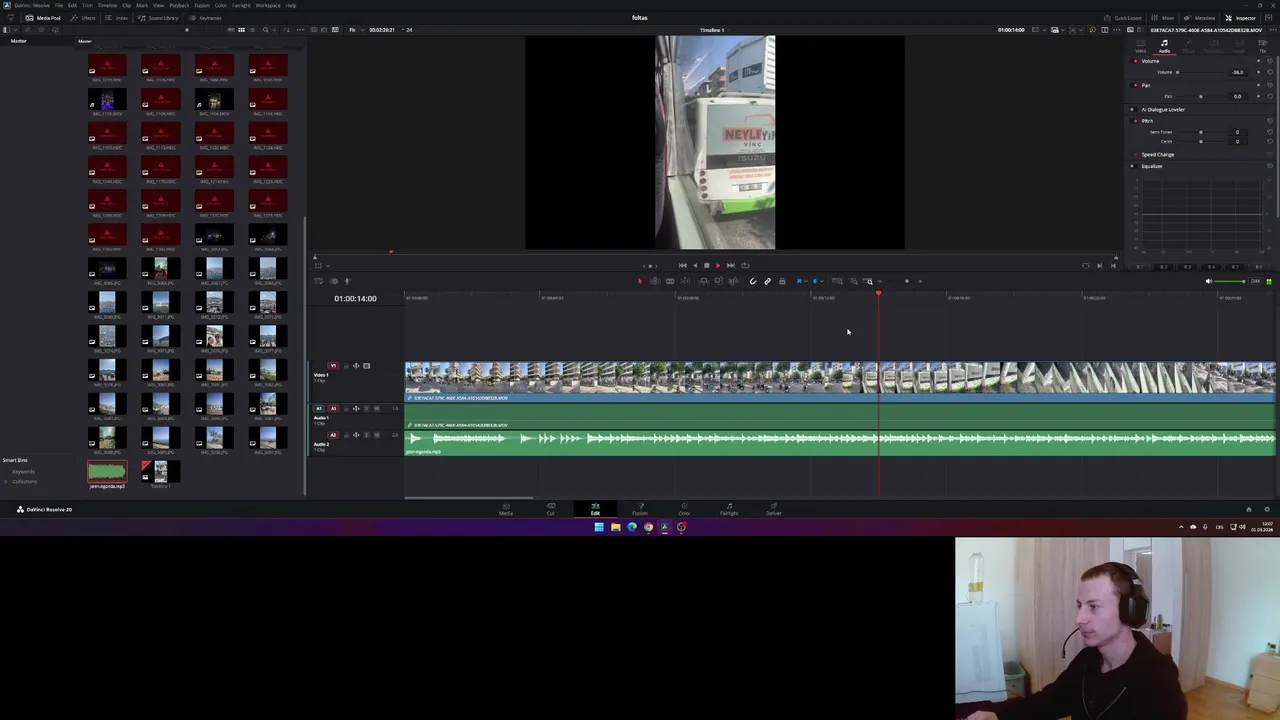Screen dimensions: 1280x720
Task: Toggle the Pan section in Inspector
Action: (x=1135, y=85)
